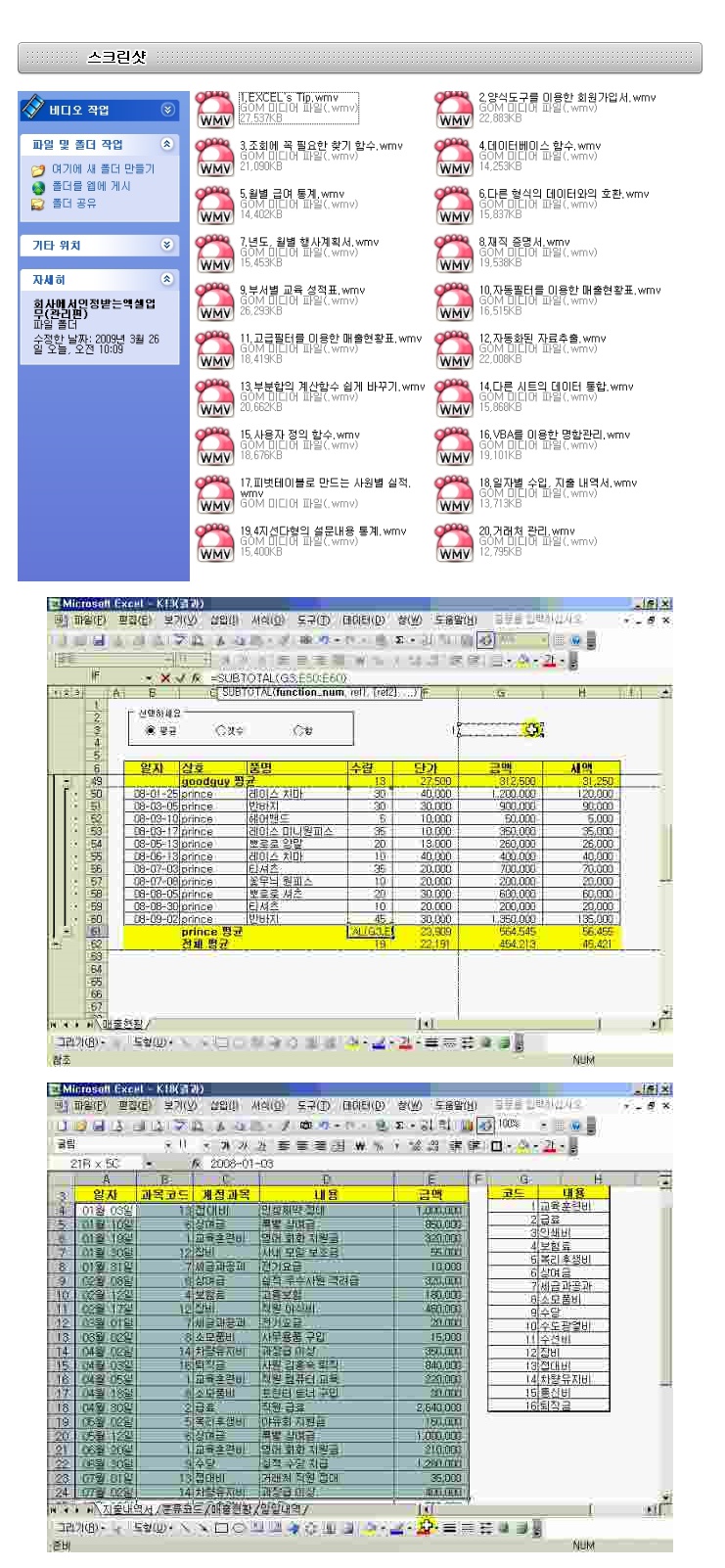725x1568 pixels.
Task: Click the Open folder icon in lower Excel toolbar
Action: [x=82, y=1125]
